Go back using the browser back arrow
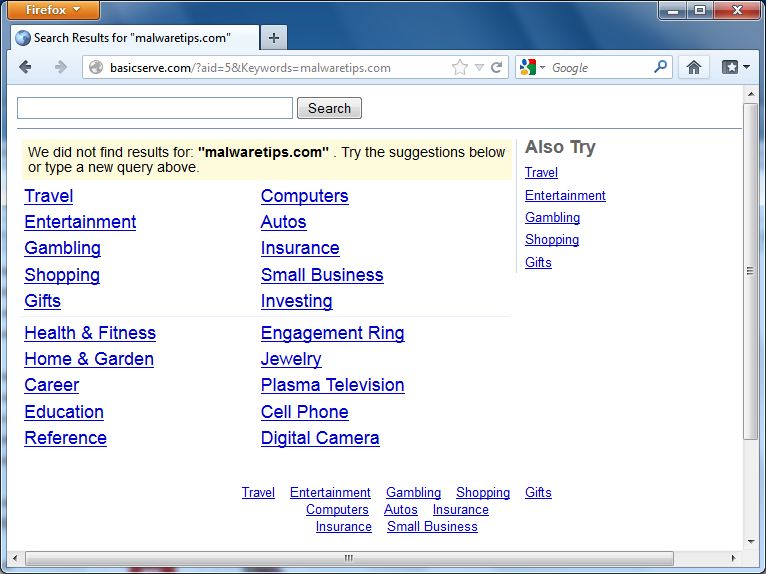Screen dimensions: 766x574 coord(25,67)
